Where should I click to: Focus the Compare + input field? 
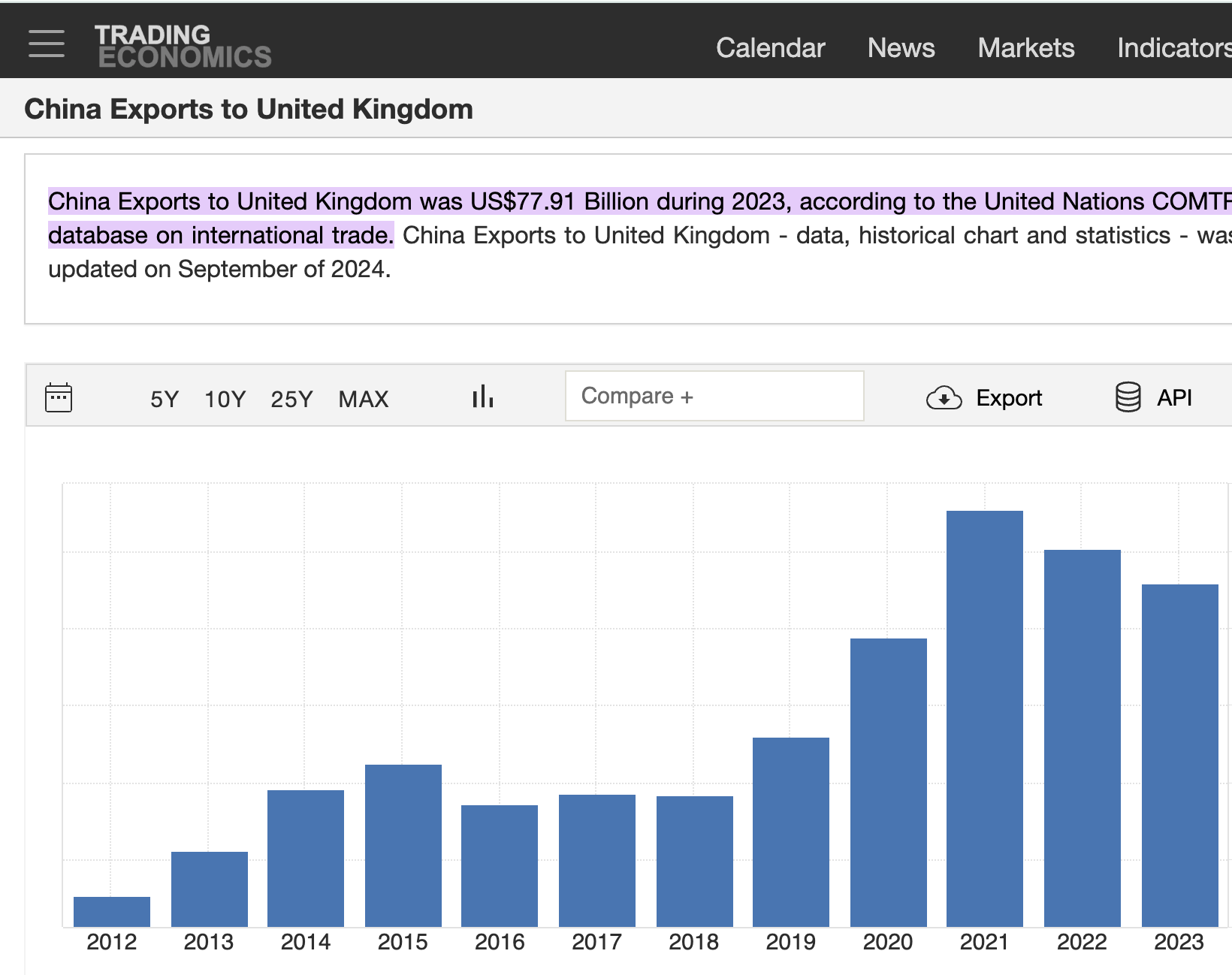tap(714, 396)
